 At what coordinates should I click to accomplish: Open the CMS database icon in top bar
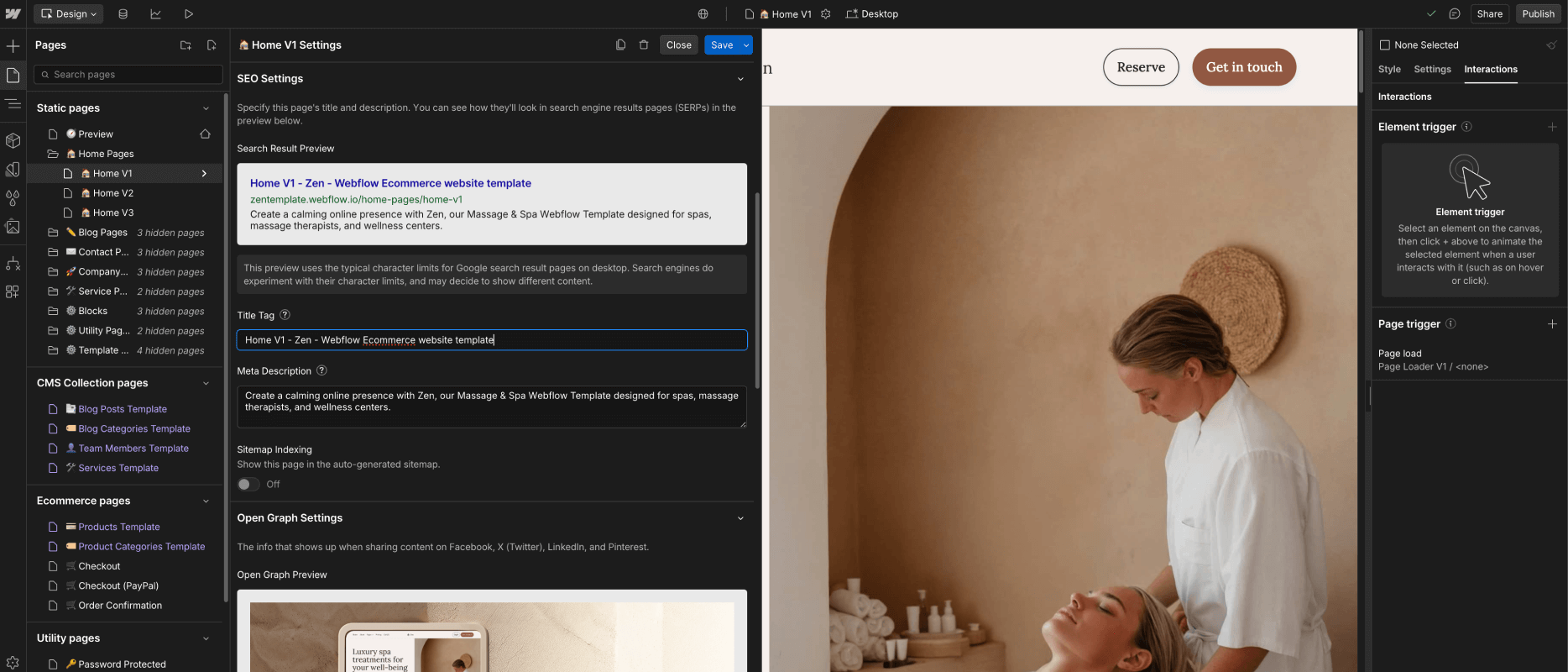click(x=123, y=13)
